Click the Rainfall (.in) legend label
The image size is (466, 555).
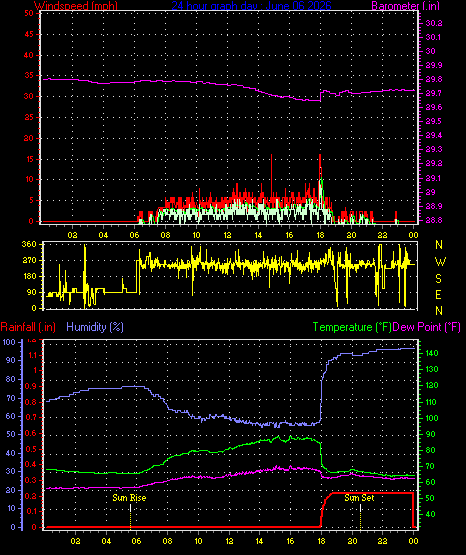(x=28, y=327)
